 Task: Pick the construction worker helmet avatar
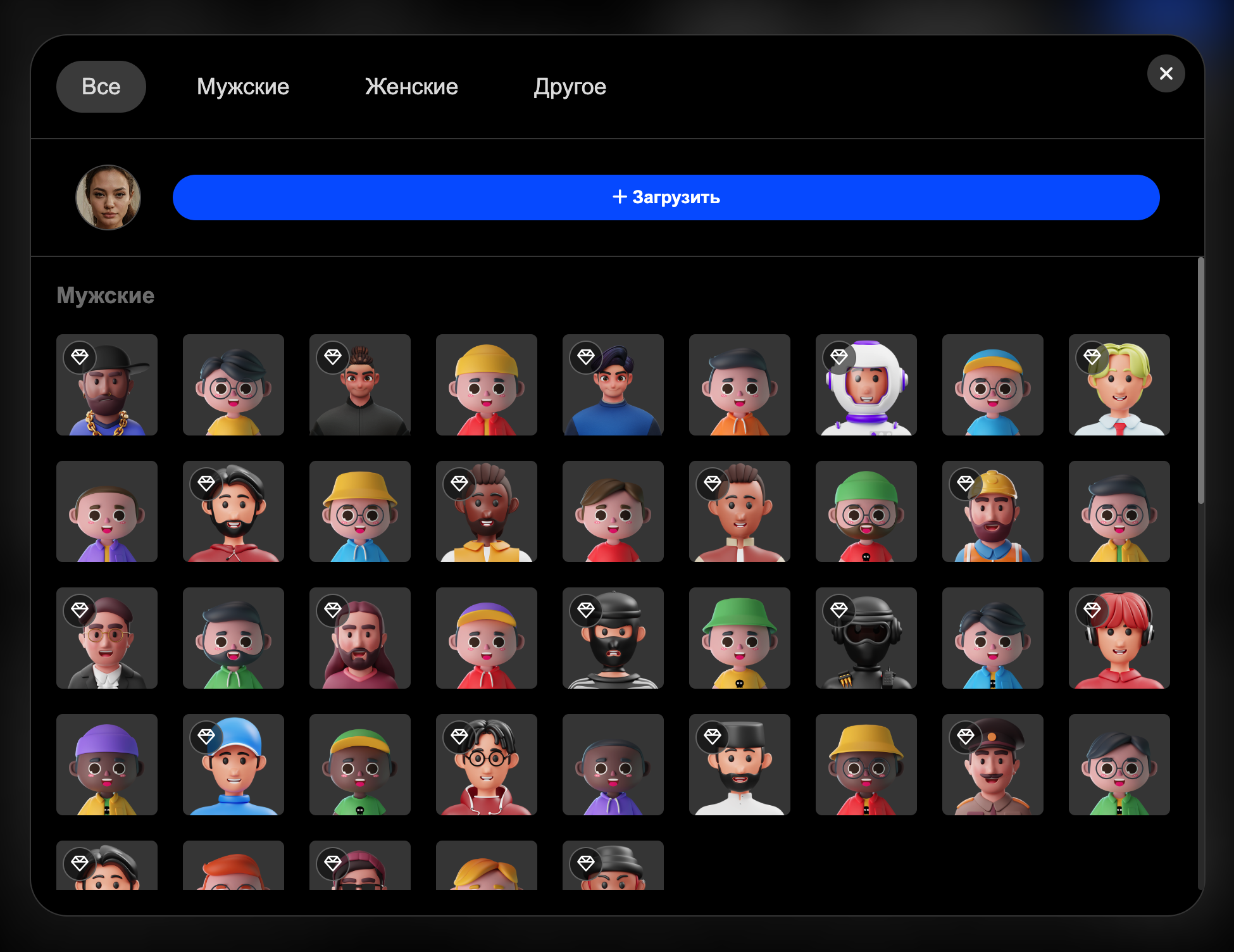992,511
